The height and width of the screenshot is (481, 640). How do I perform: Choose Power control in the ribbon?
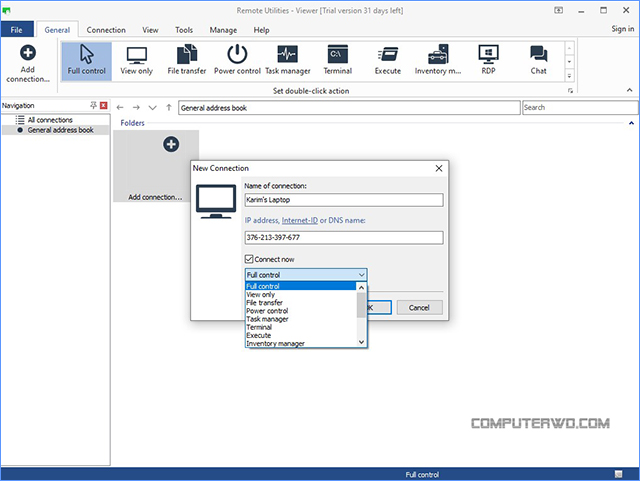[237, 61]
